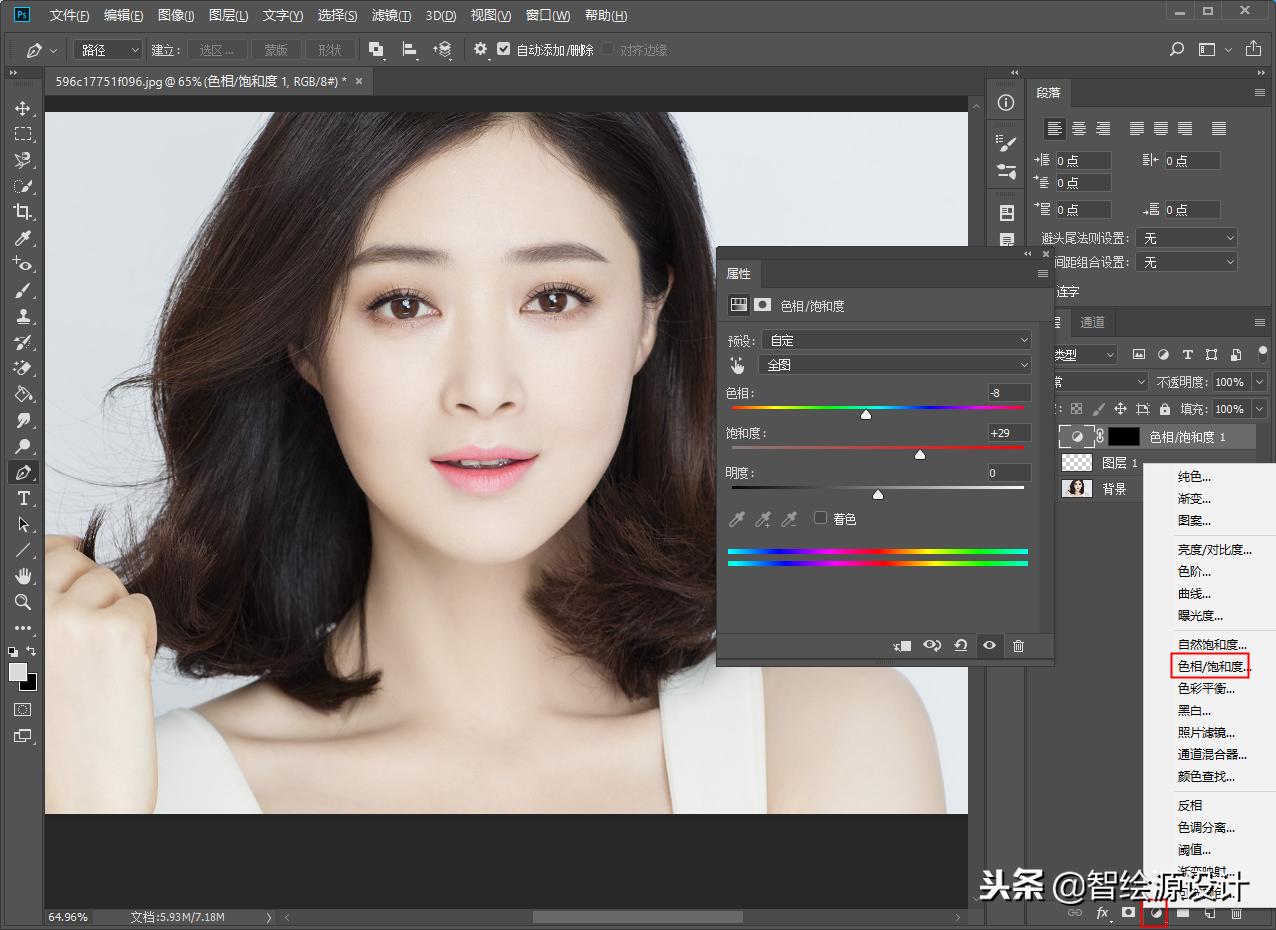Enable the 着色 checkbox
The image size is (1276, 930).
(x=821, y=518)
